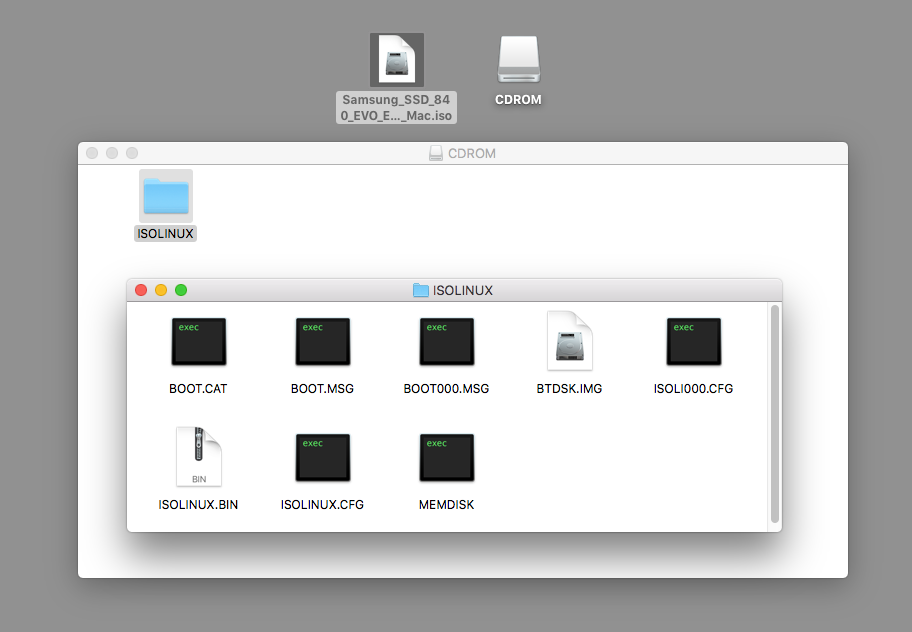Select the ISOLINUX.CFG exec file icon
Image resolution: width=912 pixels, height=632 pixels.
(x=323, y=458)
